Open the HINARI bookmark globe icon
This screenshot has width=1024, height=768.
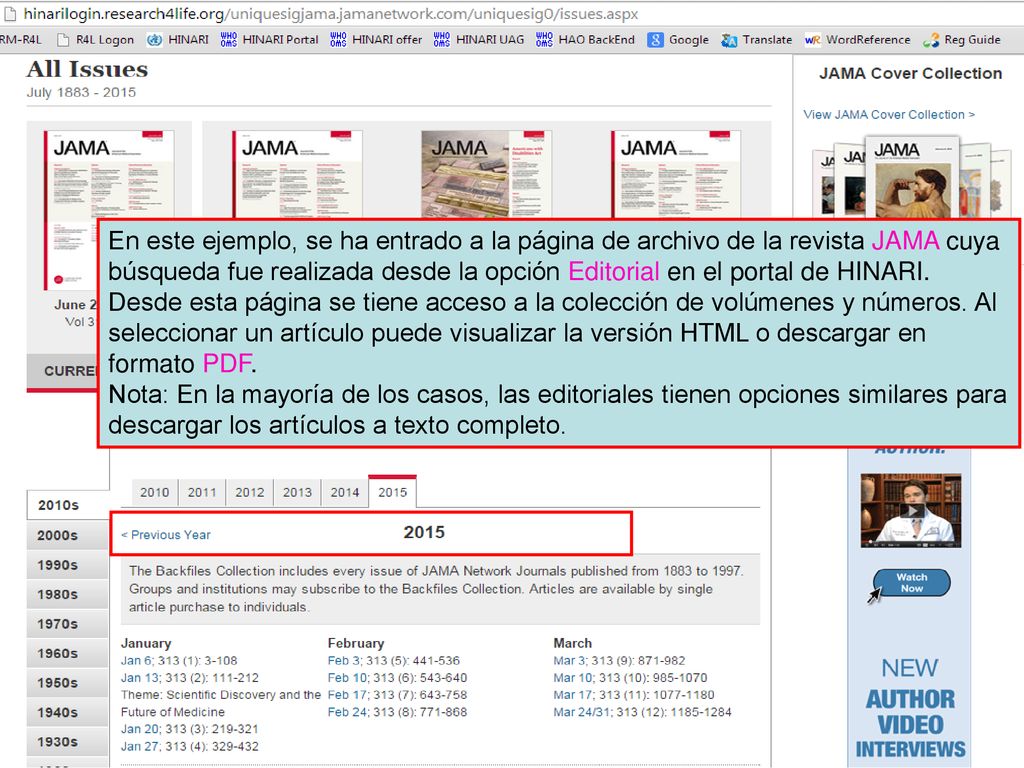[154, 40]
